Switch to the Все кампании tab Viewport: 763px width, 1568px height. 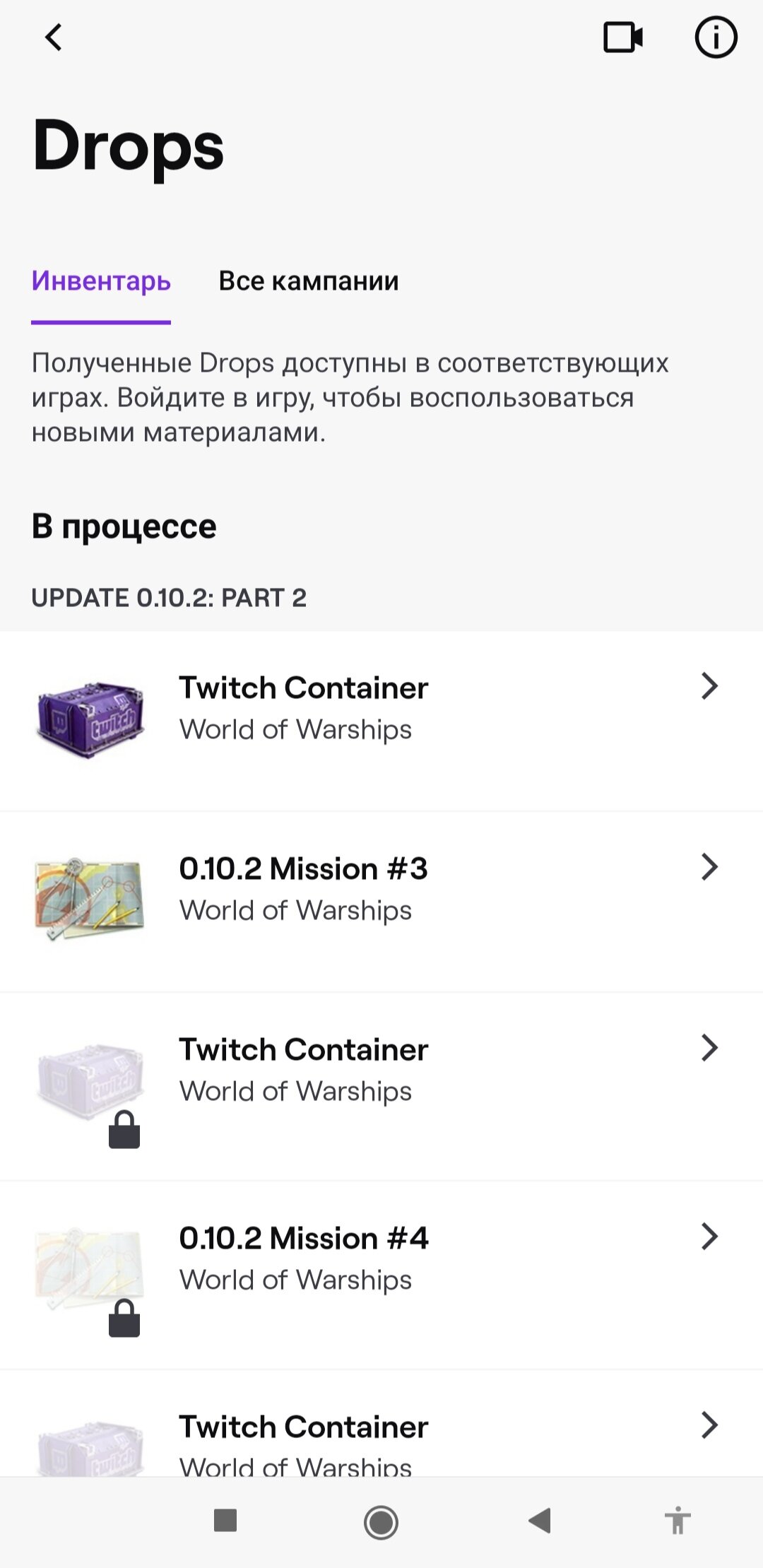click(x=309, y=281)
